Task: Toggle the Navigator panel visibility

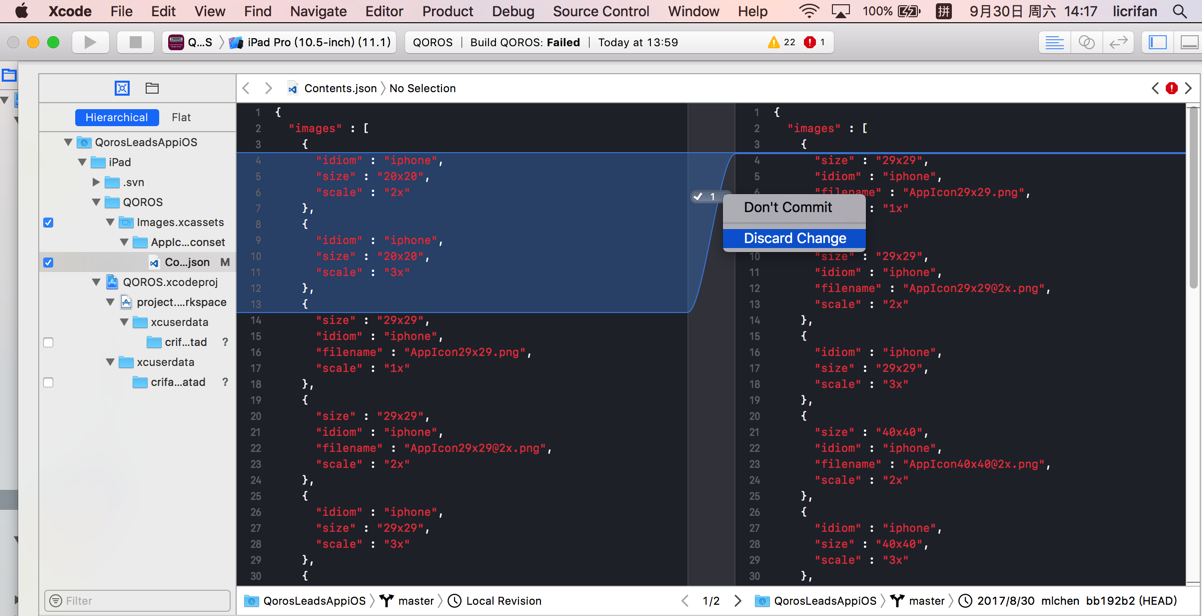Action: coord(1158,43)
